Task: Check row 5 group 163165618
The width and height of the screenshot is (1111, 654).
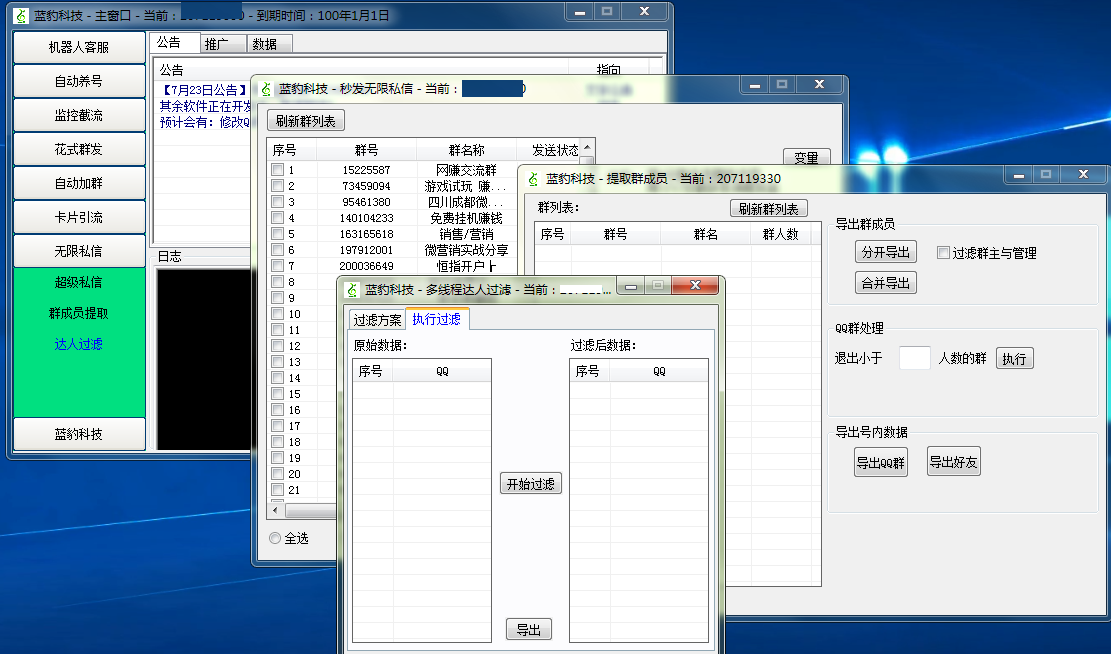Action: coord(278,234)
